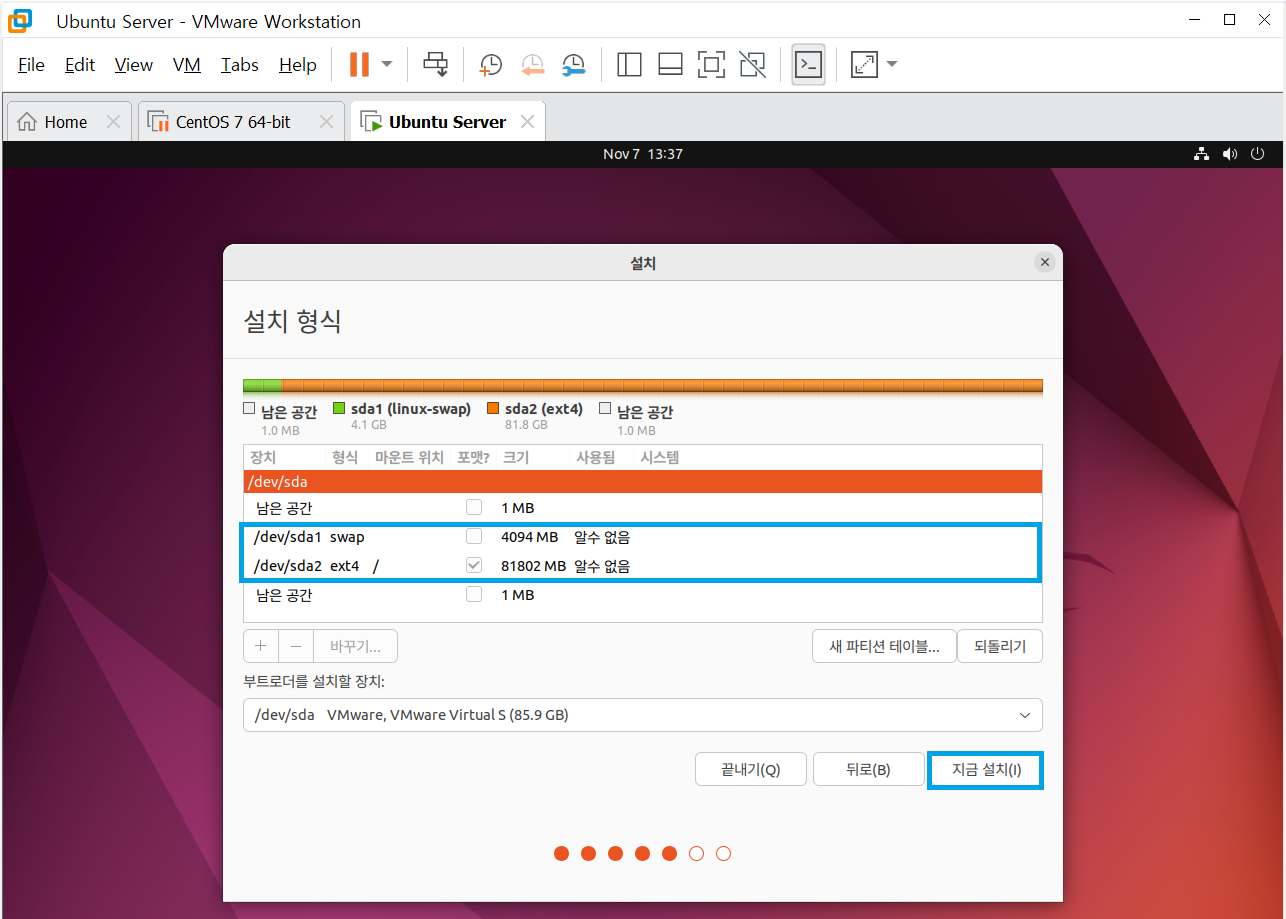
Task: Toggle the library sidebar panel icon
Action: coord(629,65)
